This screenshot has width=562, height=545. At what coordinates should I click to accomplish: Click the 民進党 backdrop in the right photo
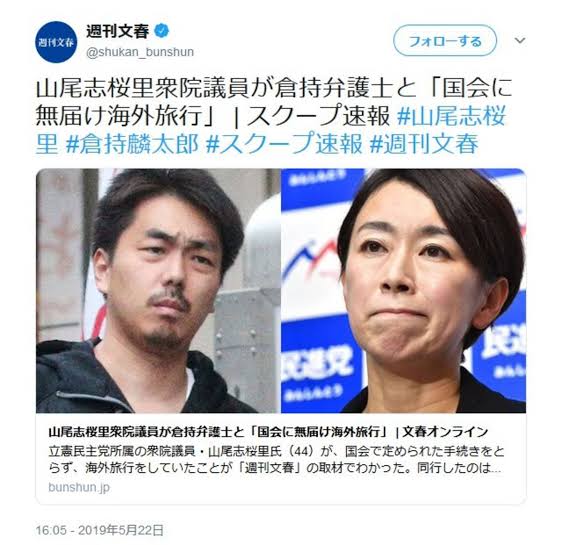pyautogui.click(x=317, y=364)
